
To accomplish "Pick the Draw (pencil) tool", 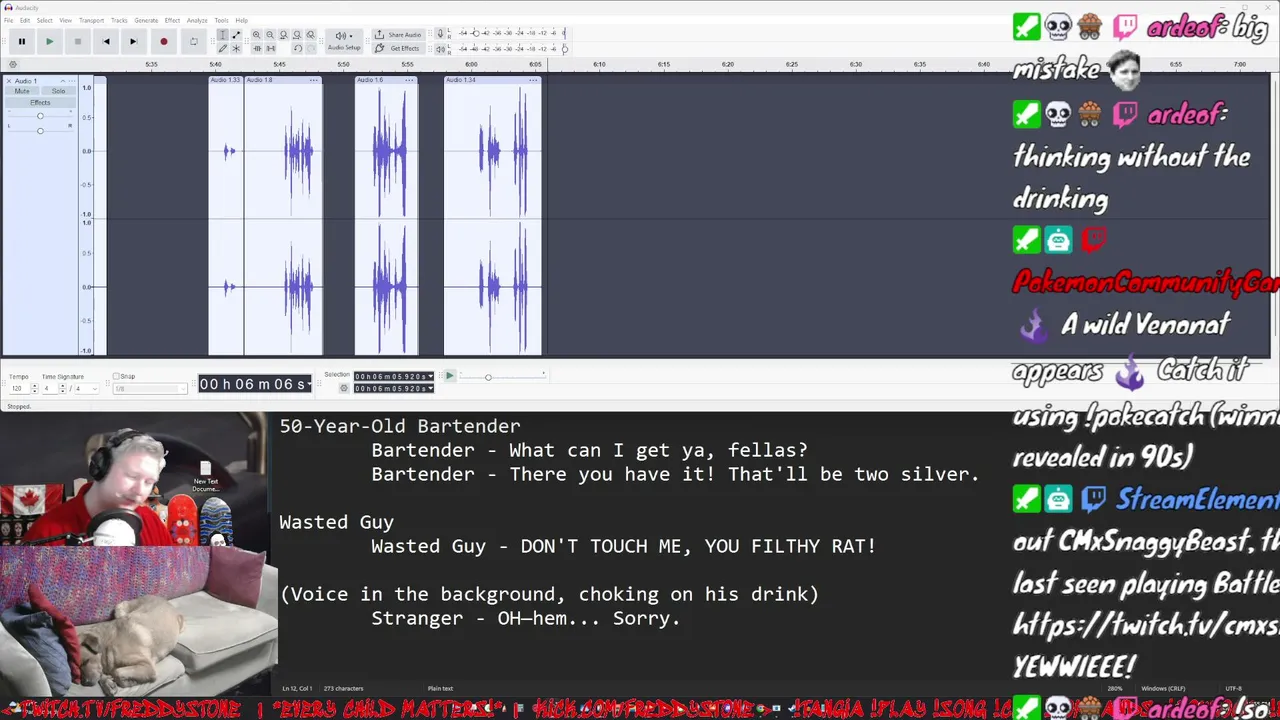I will (223, 48).
